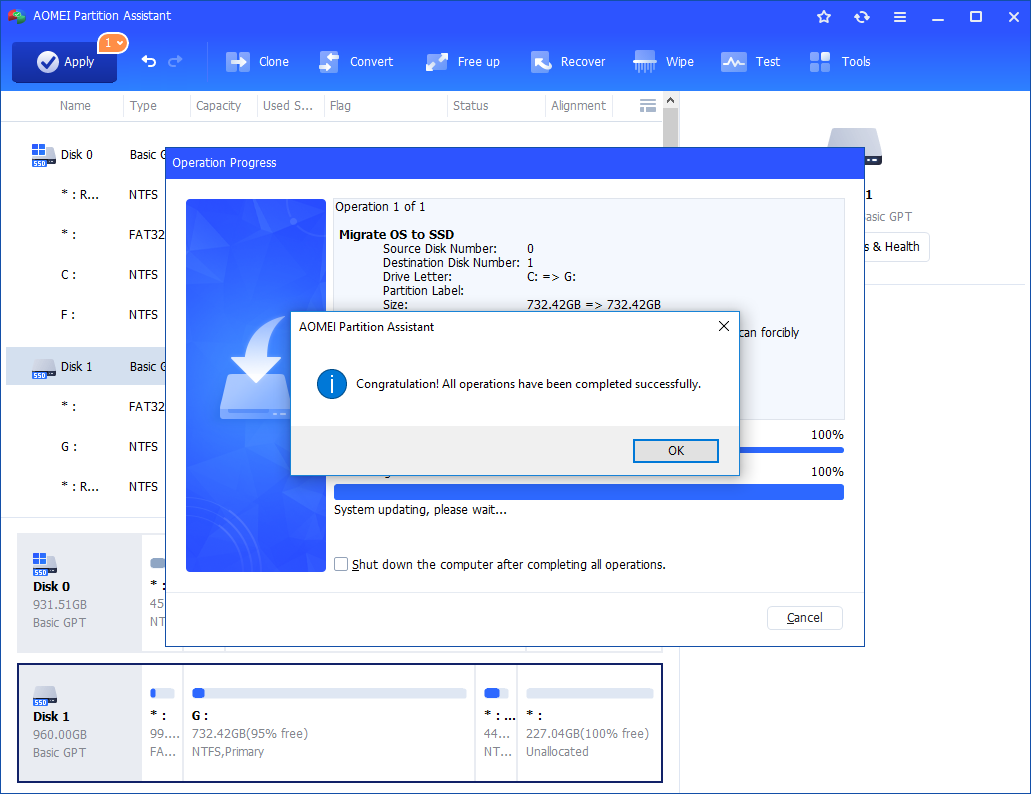1031x794 pixels.
Task: Select the F: NTFS partition row
Action: [x=85, y=315]
